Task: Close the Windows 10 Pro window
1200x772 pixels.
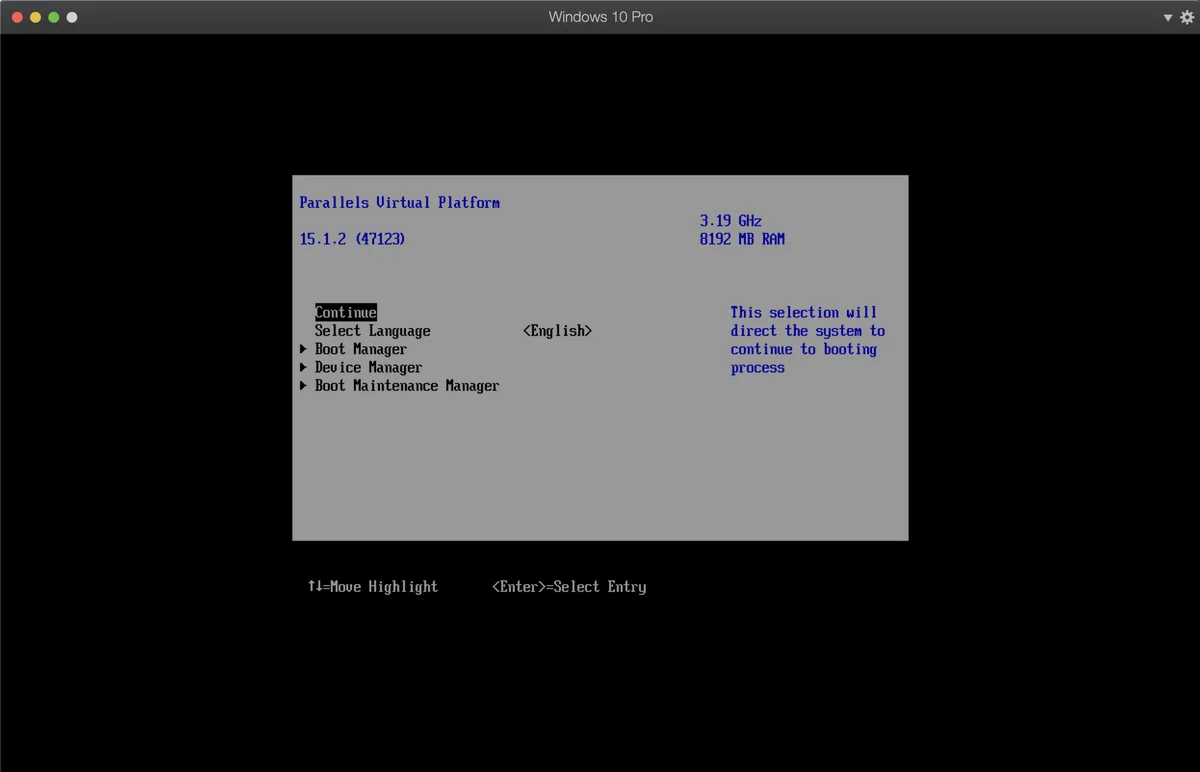Action: click(x=17, y=18)
